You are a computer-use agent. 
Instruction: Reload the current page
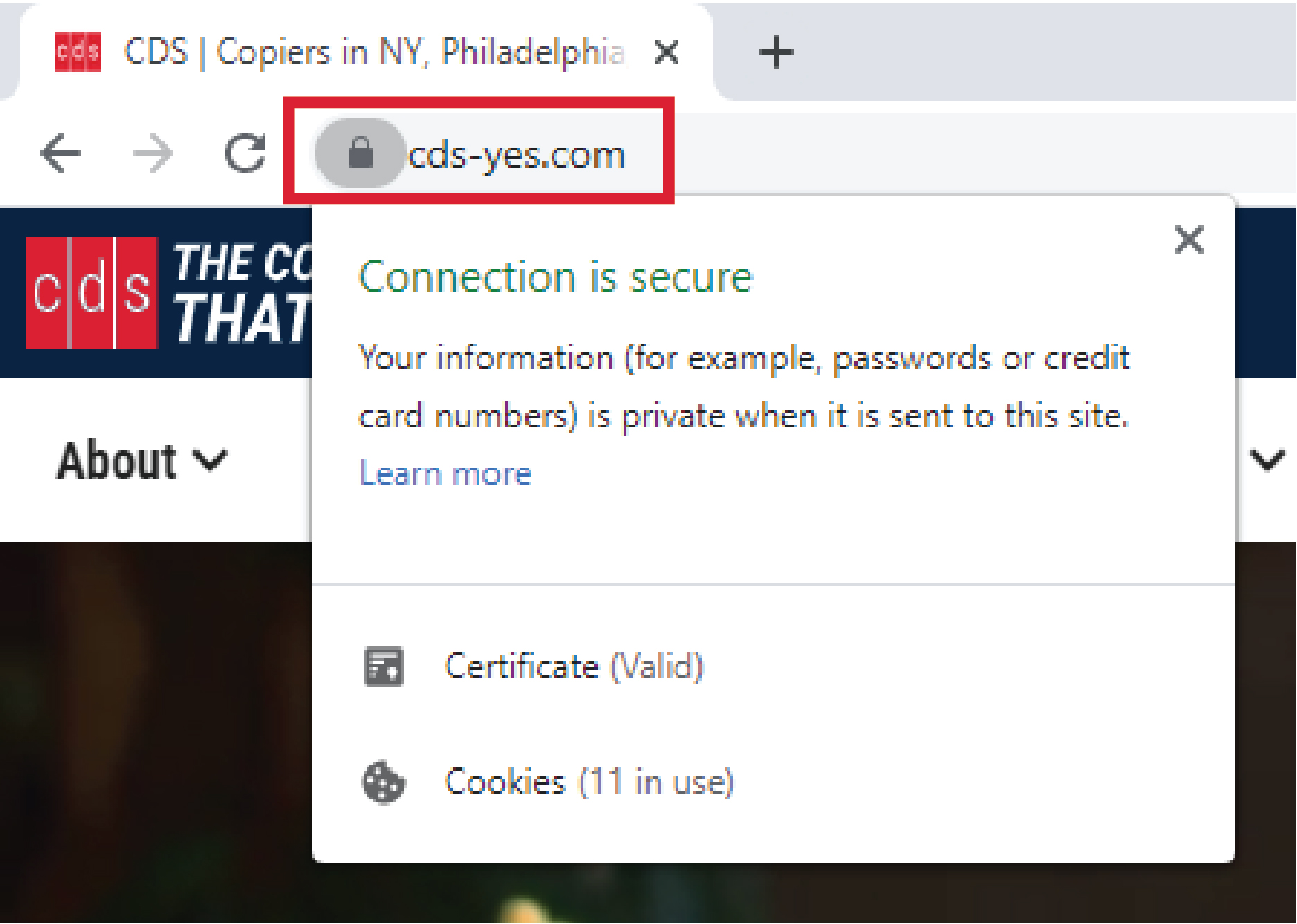[245, 153]
